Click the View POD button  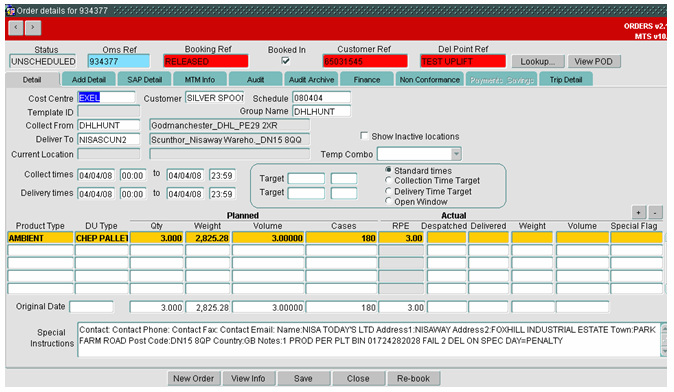click(594, 61)
